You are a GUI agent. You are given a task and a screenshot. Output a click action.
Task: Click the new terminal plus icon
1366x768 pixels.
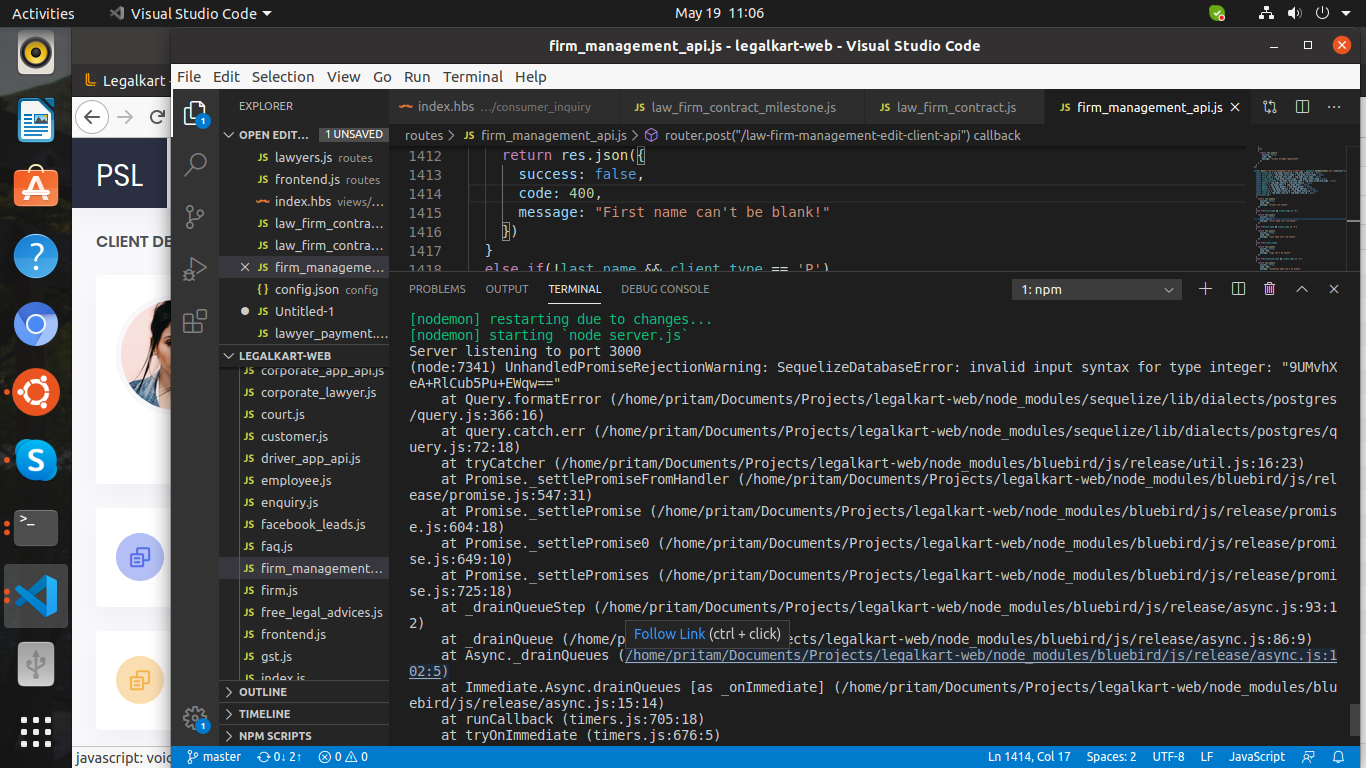[1205, 289]
